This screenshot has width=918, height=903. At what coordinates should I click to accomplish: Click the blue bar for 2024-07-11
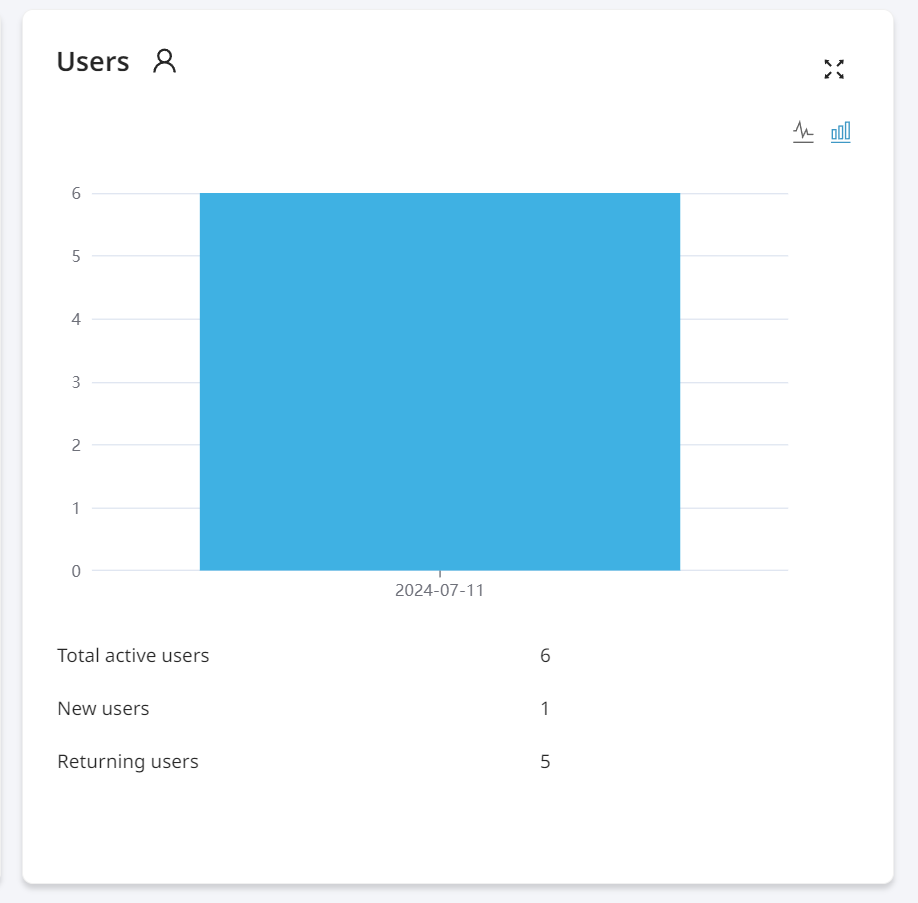tap(440, 381)
